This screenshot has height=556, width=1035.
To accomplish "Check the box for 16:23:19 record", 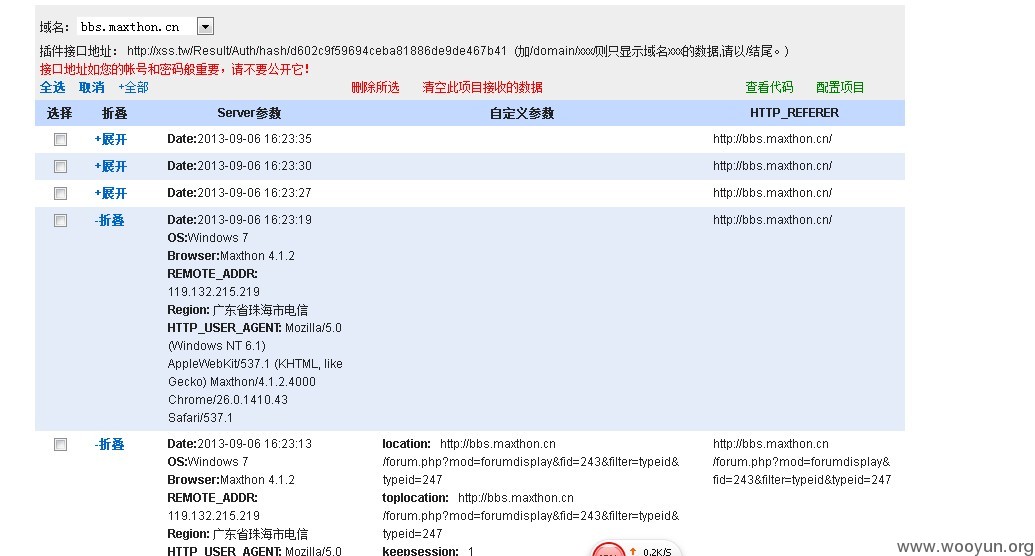I will [61, 221].
